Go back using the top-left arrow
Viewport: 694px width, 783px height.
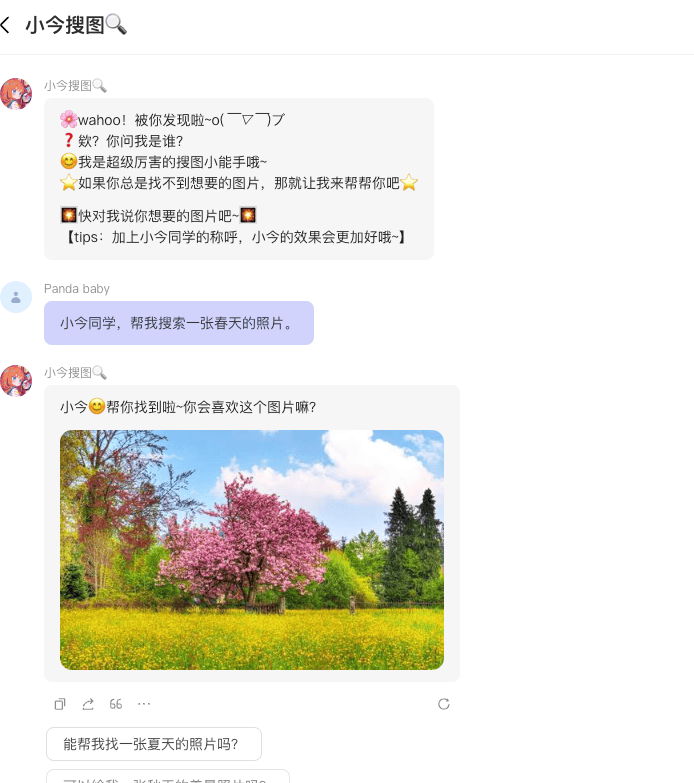[x=5, y=25]
